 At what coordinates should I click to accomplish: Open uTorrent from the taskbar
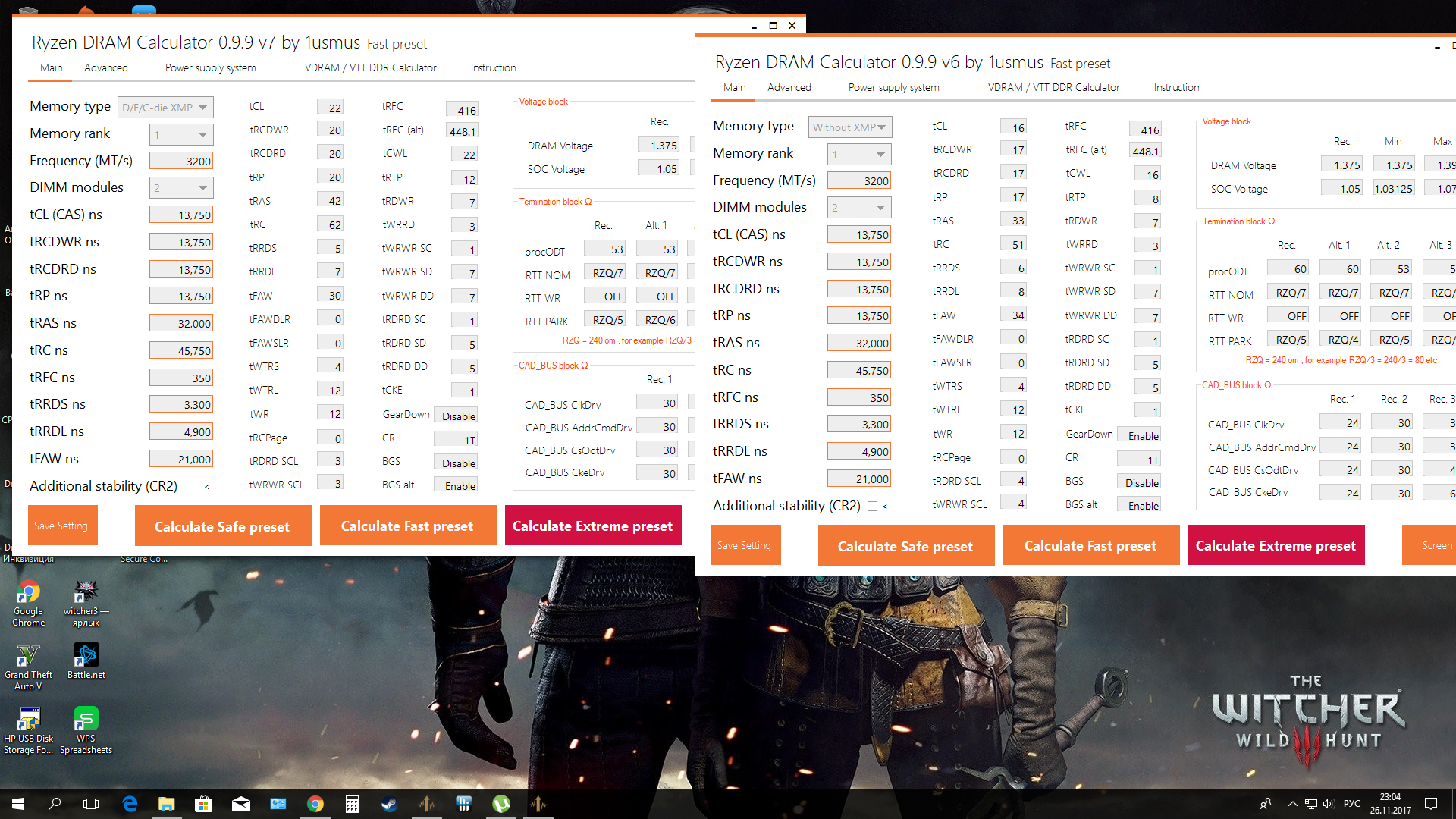[501, 804]
